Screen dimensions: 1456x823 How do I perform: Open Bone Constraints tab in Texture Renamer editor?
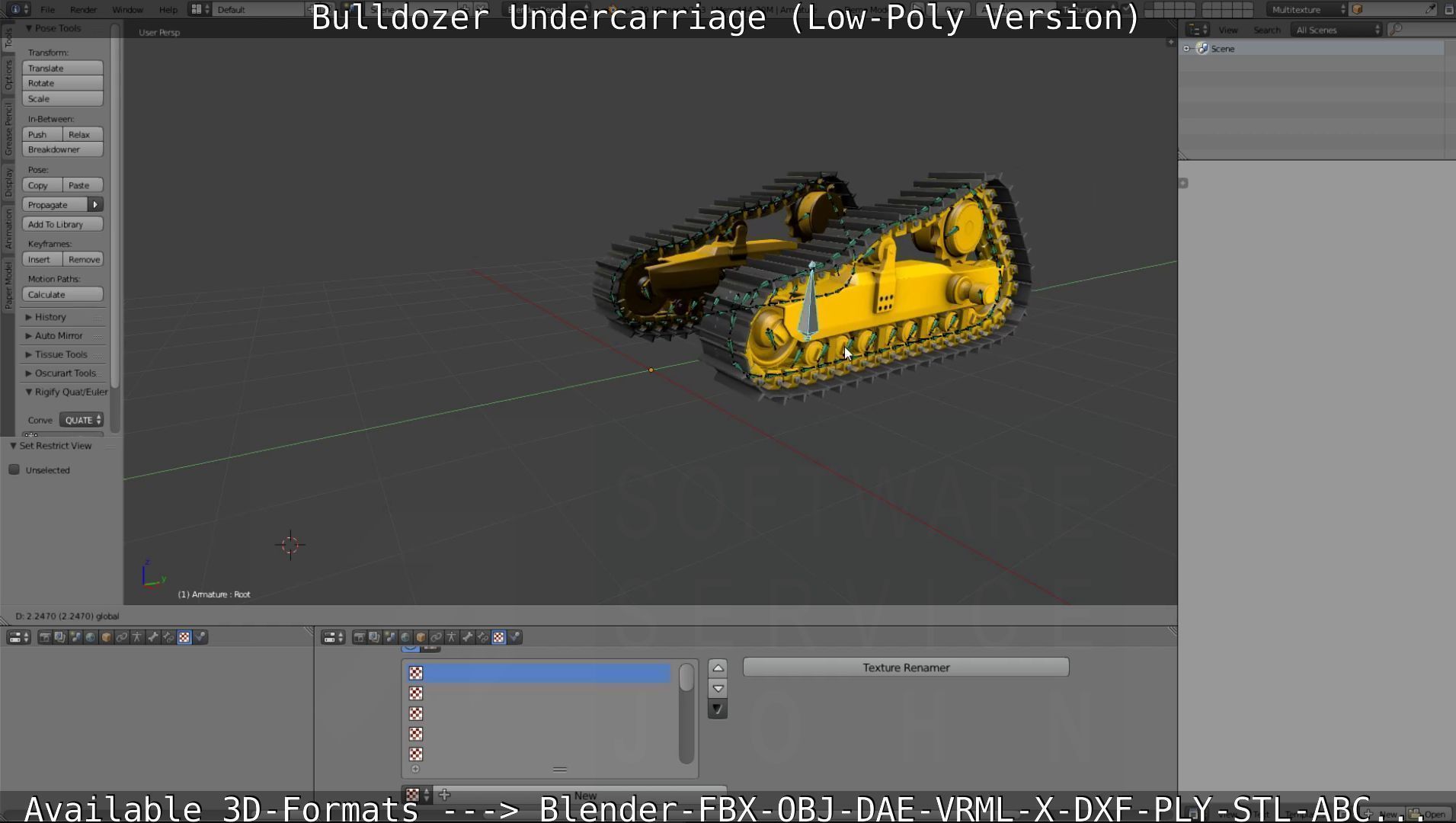tap(483, 637)
